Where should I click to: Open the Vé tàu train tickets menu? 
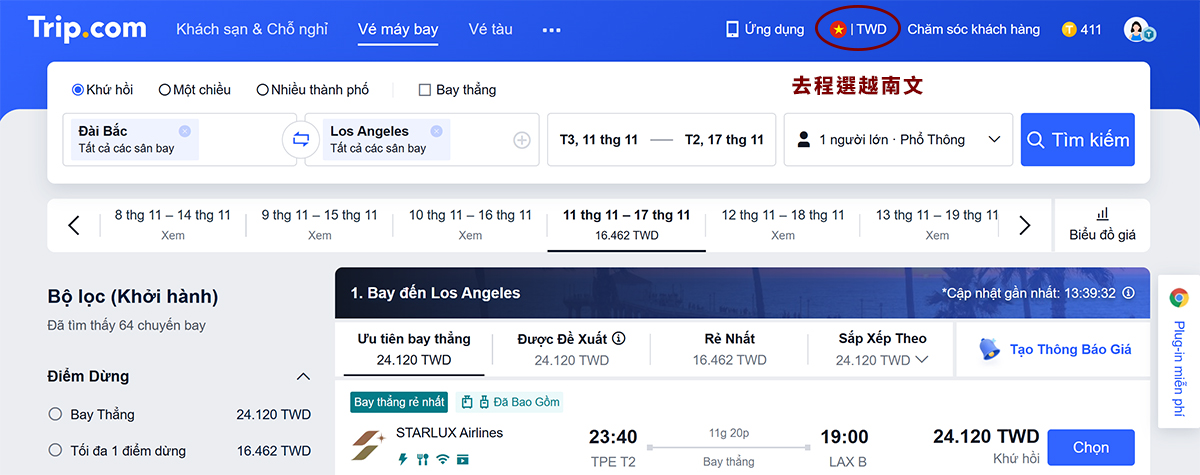490,30
